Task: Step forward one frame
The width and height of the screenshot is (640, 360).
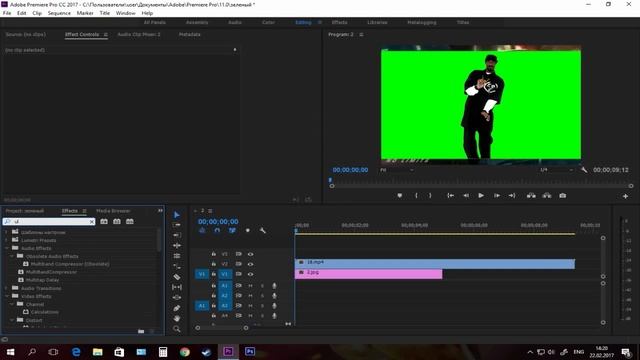Action: [x=497, y=196]
